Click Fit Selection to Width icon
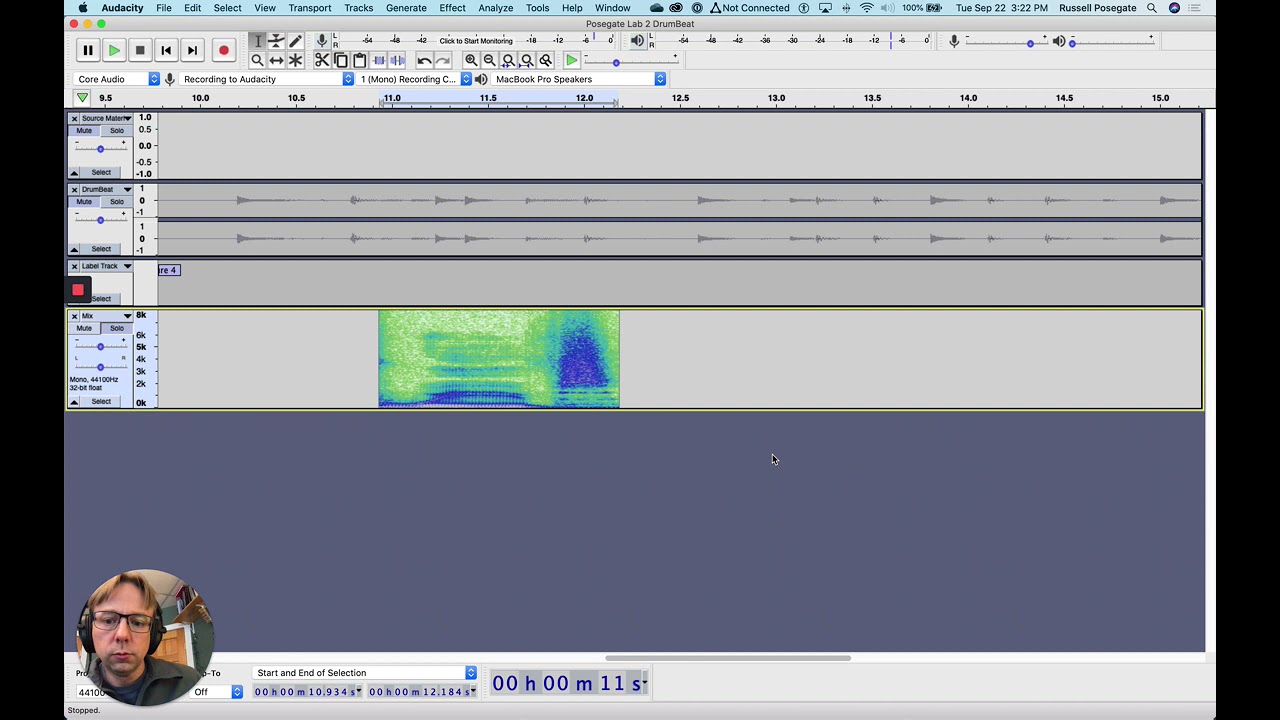This screenshot has height=720, width=1280. click(508, 60)
